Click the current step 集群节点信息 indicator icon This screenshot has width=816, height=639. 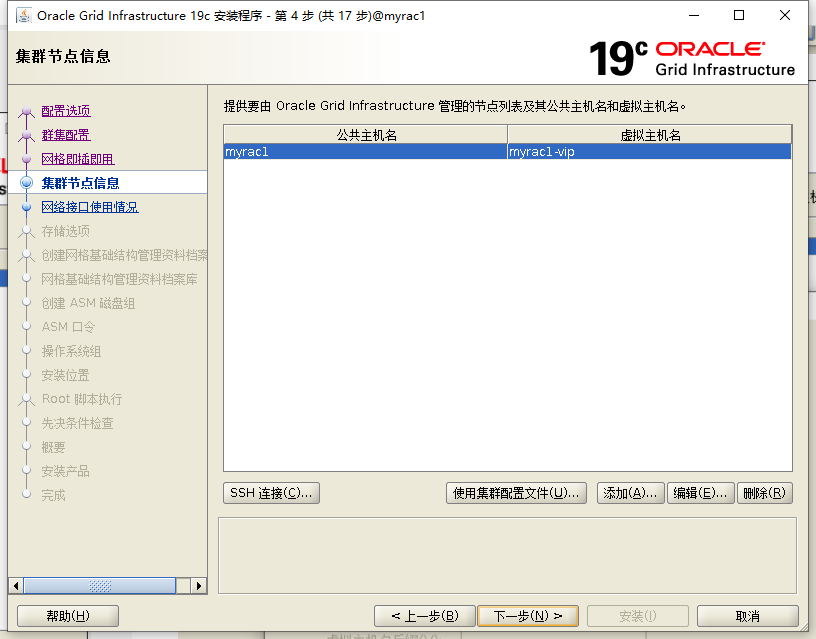click(x=27, y=183)
